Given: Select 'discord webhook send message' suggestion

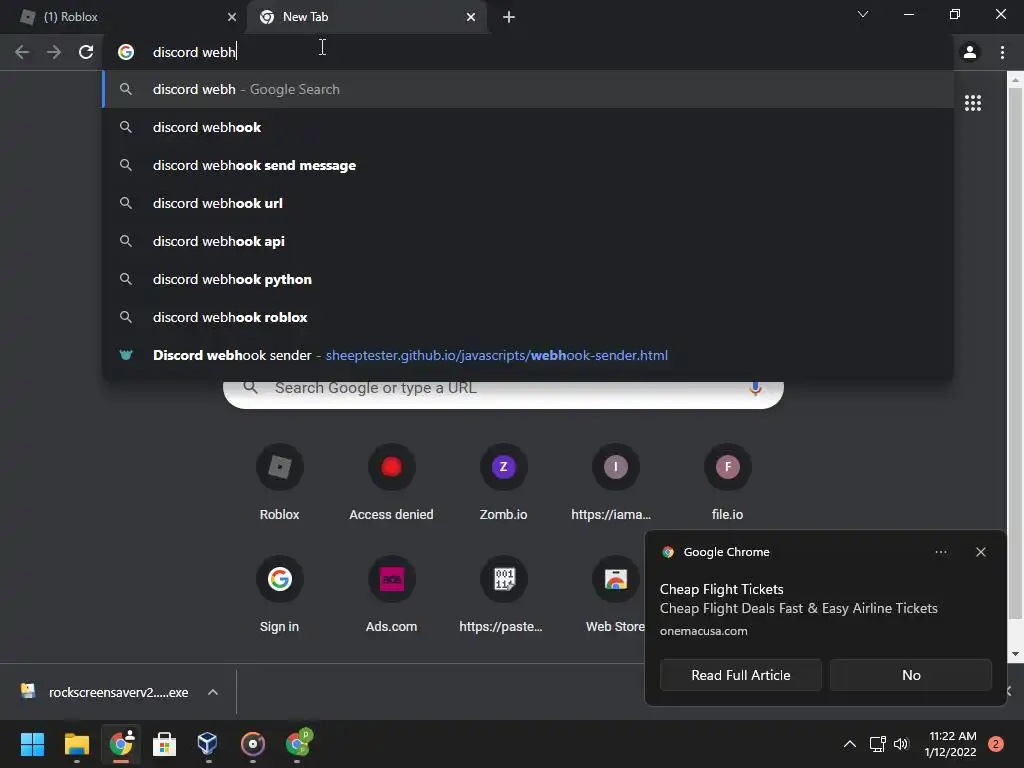Looking at the screenshot, I should coord(528,165).
